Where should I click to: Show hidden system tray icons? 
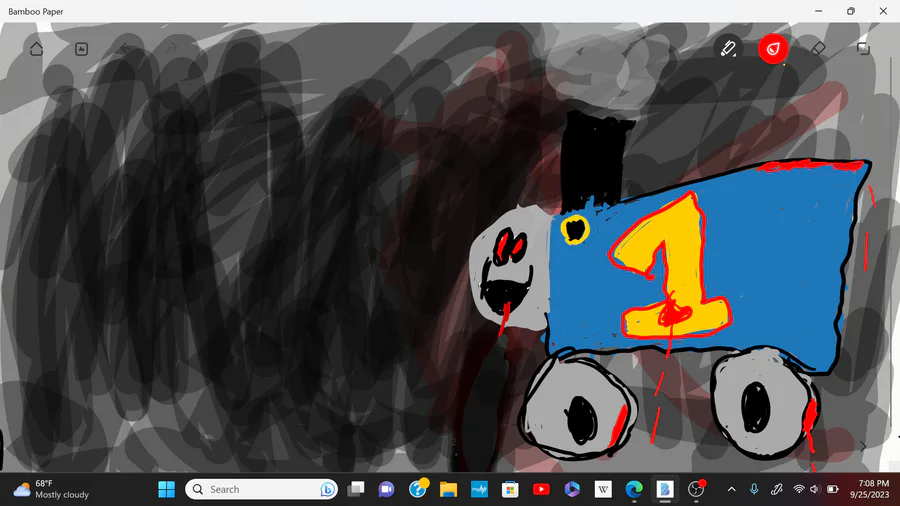coord(731,489)
